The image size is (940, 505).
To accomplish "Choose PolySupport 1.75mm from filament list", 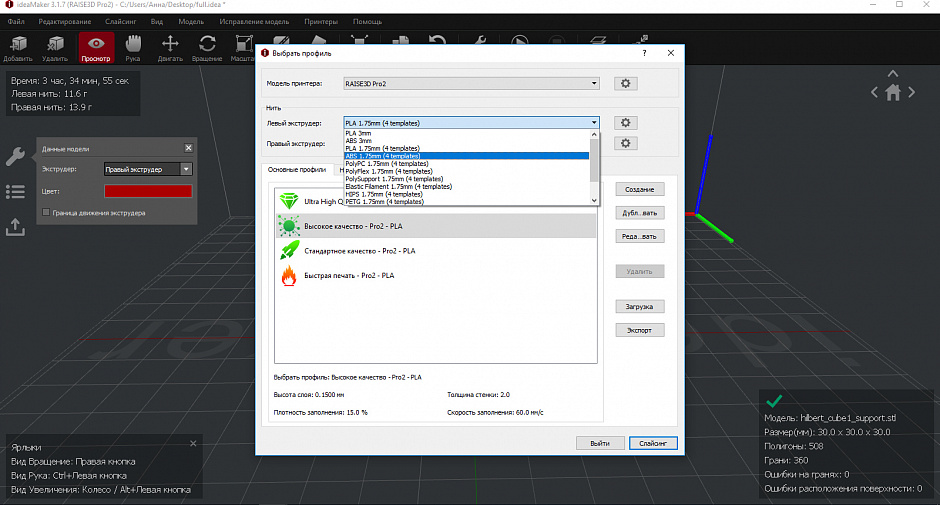I will pos(466,179).
